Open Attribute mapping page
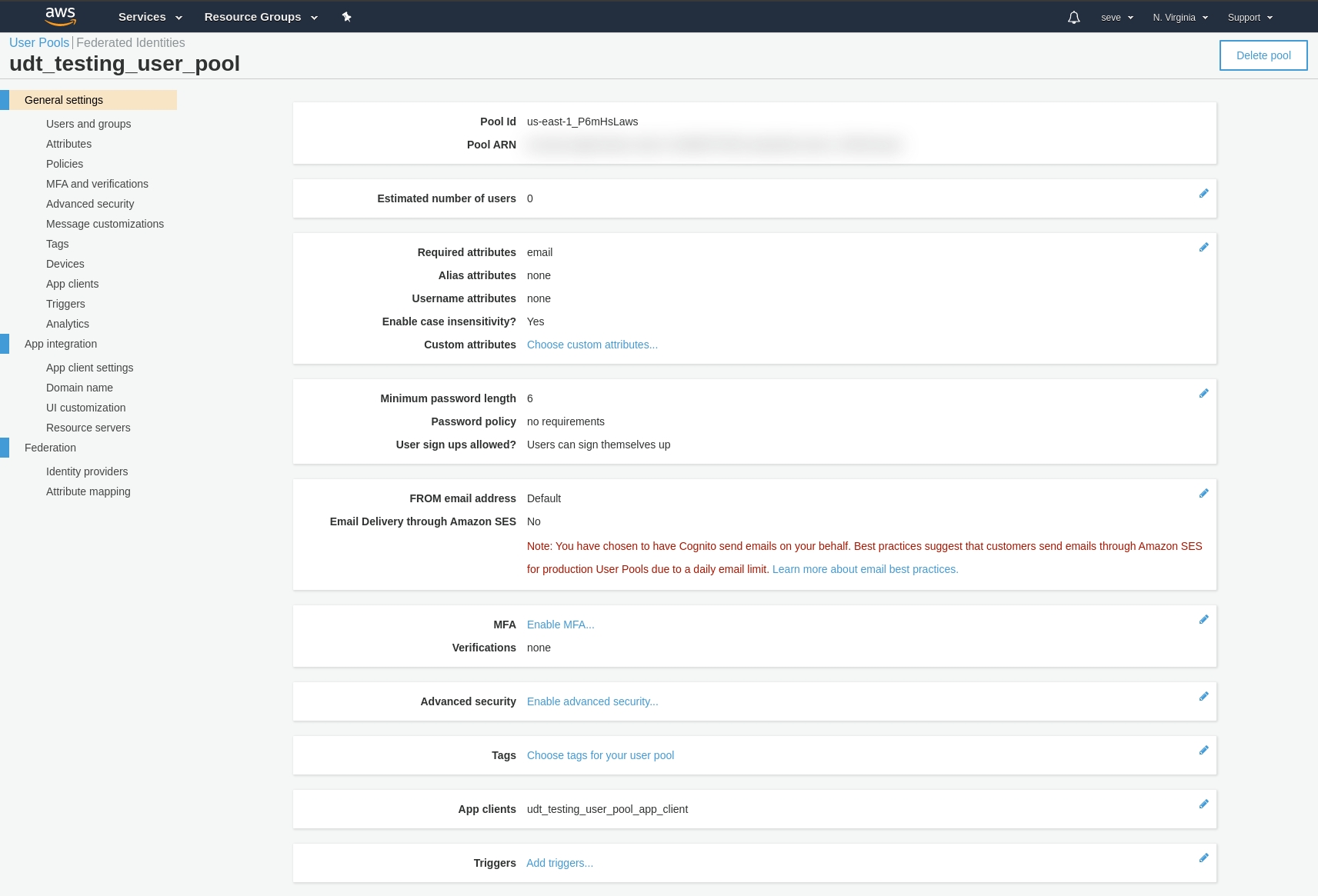Viewport: 1318px width, 896px height. (88, 491)
